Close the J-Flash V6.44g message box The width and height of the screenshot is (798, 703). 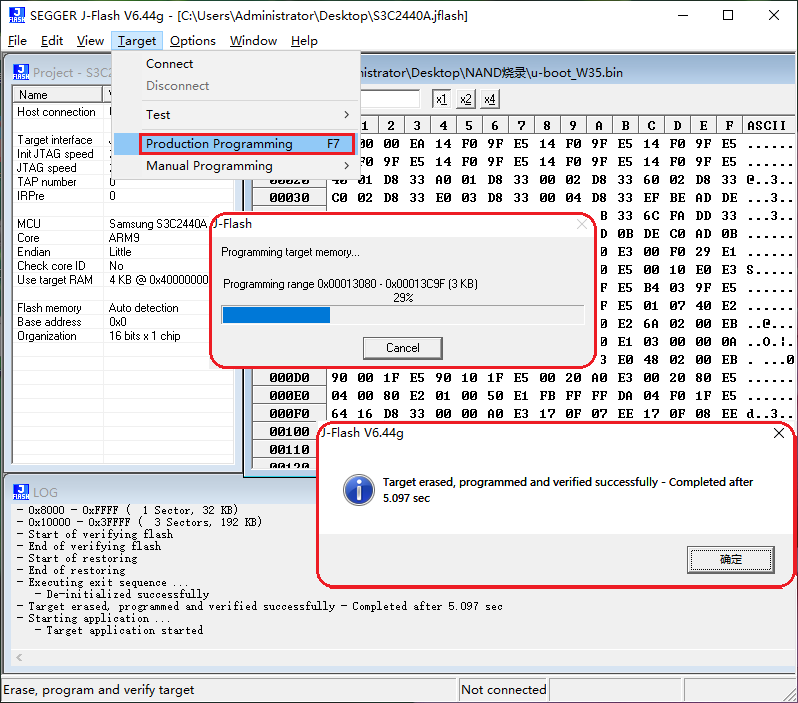point(779,433)
